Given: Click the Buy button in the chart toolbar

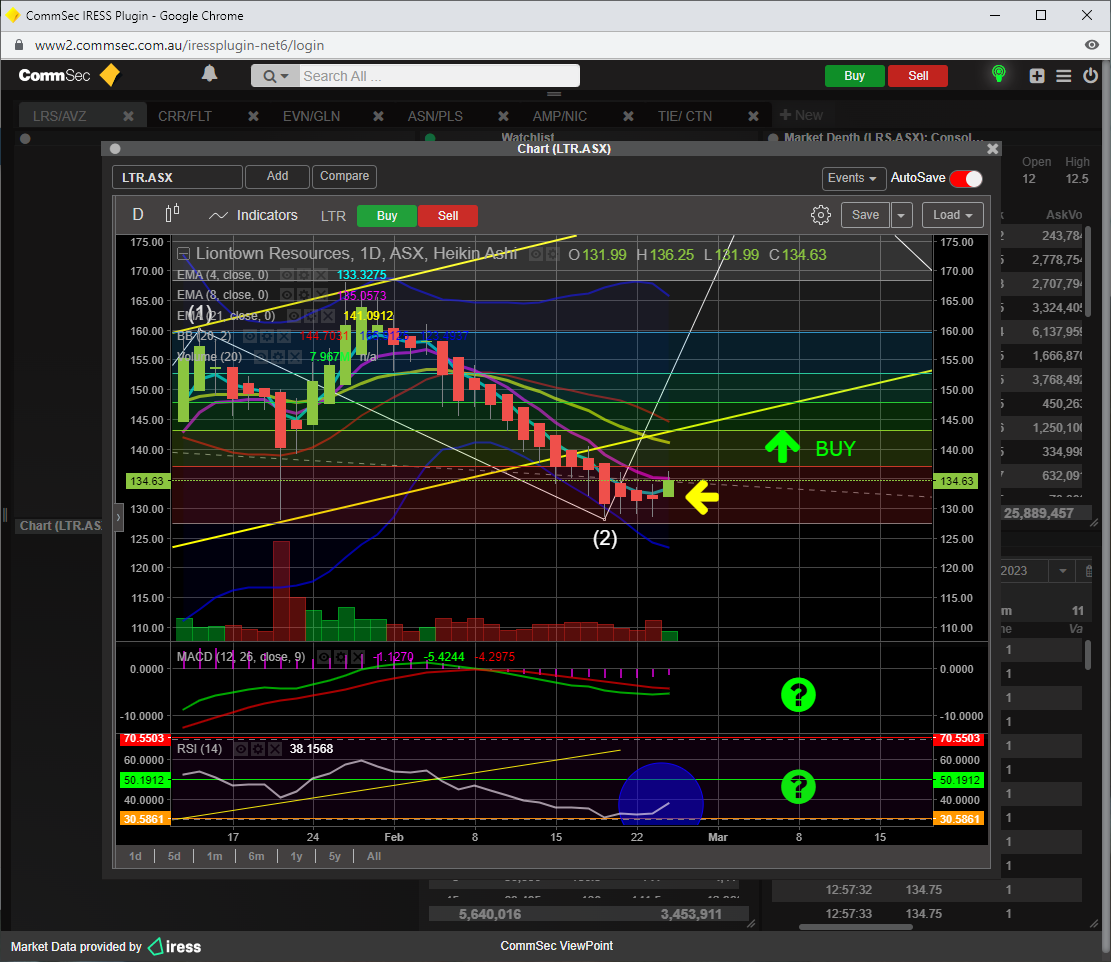Looking at the screenshot, I should (x=387, y=216).
